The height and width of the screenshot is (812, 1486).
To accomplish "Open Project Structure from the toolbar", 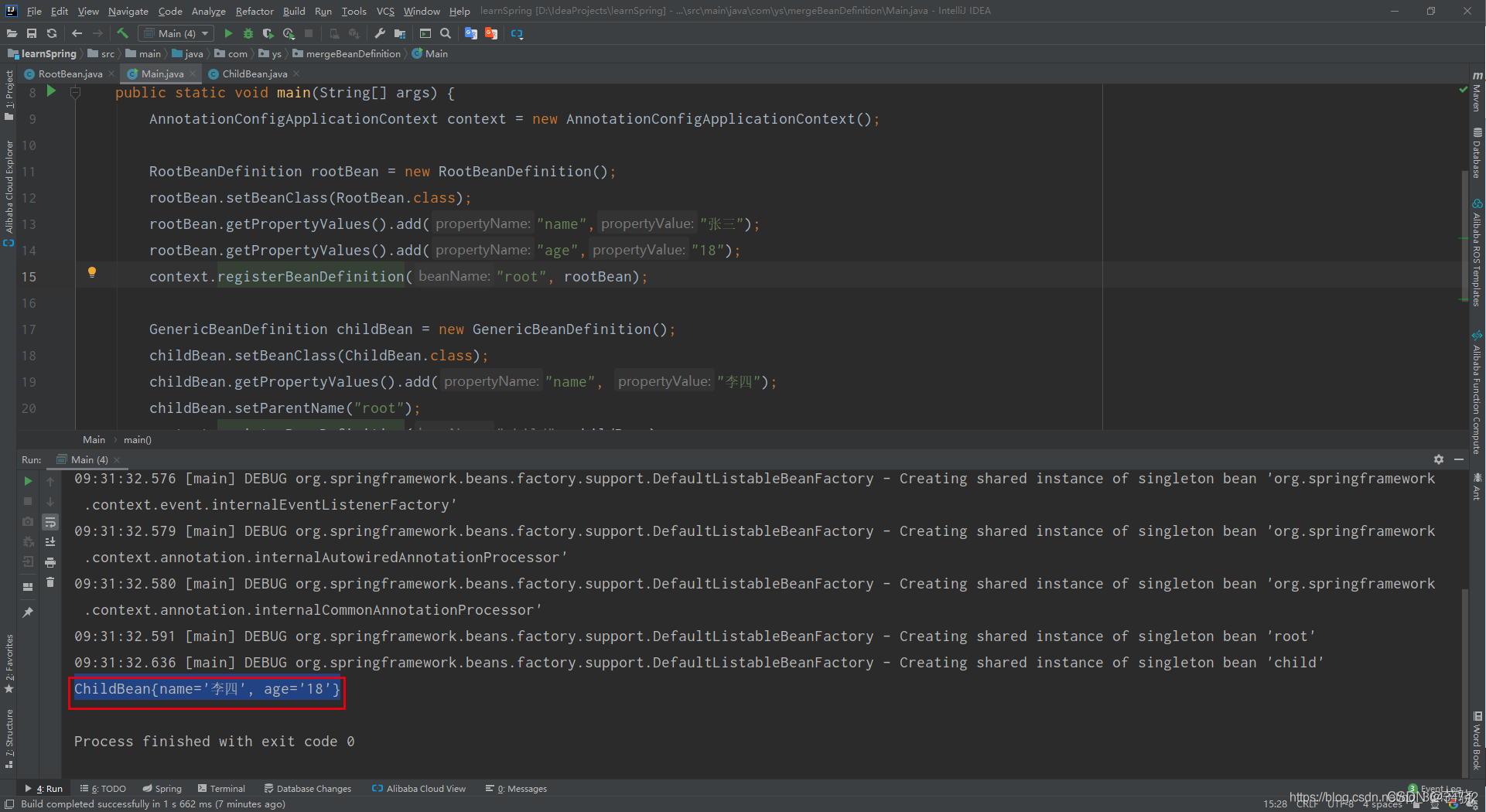I will point(400,33).
